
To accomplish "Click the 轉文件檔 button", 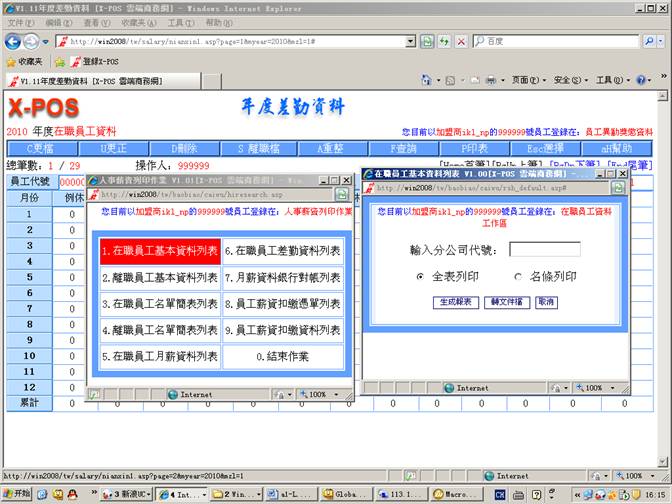I will (x=507, y=301).
